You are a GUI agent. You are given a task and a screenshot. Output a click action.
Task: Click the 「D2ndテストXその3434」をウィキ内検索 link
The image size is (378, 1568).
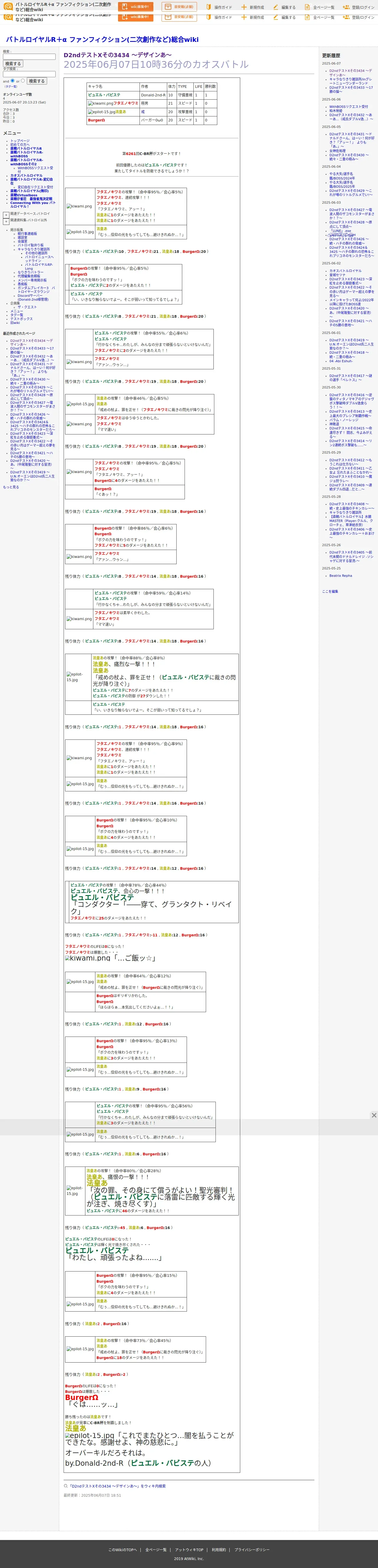(x=117, y=1486)
